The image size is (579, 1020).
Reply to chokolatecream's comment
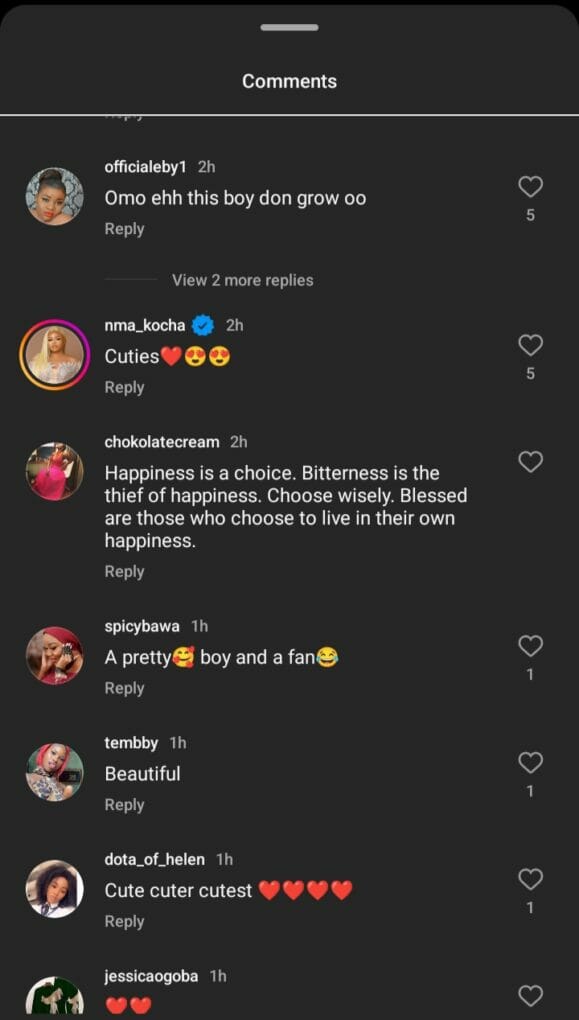[124, 571]
